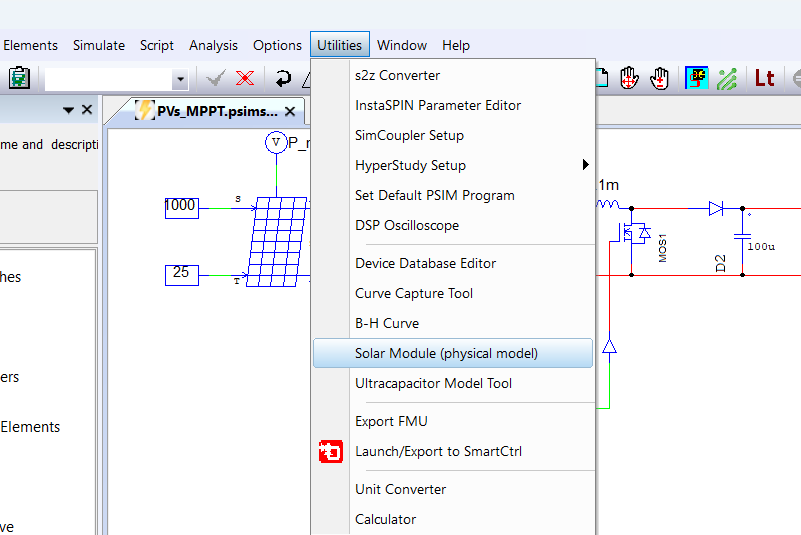
Task: Click the D2 label in schematic
Action: (720, 264)
